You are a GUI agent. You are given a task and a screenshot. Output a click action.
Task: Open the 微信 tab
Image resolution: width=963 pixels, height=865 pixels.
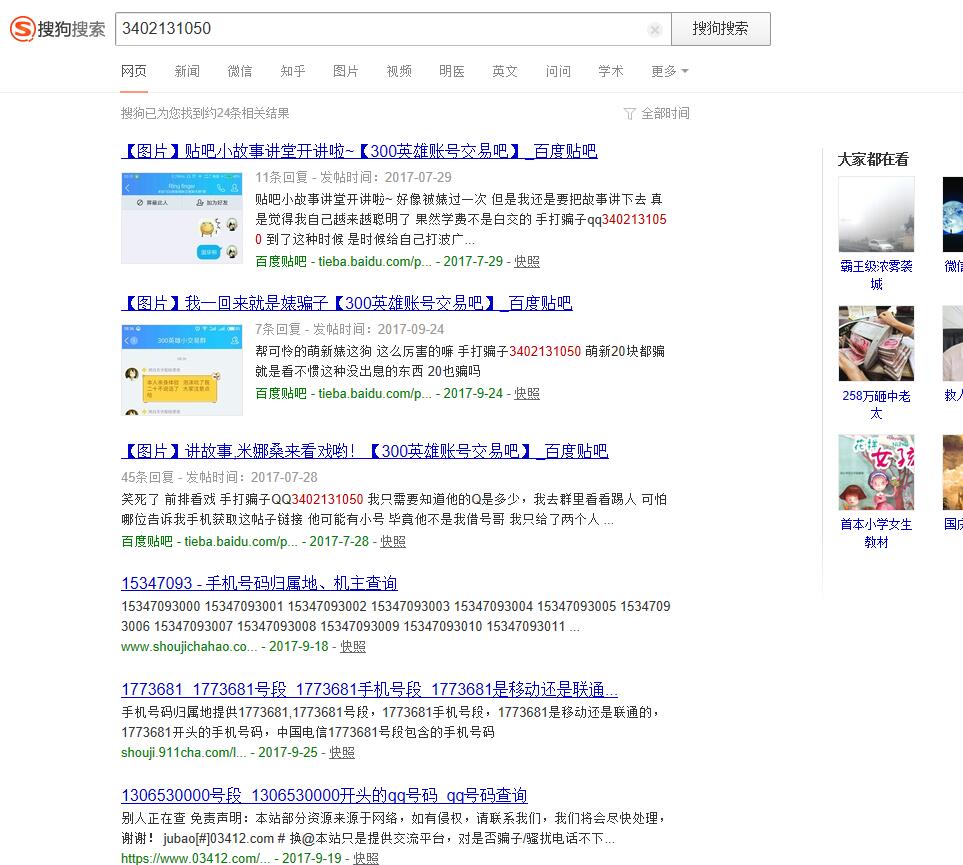pyautogui.click(x=240, y=71)
